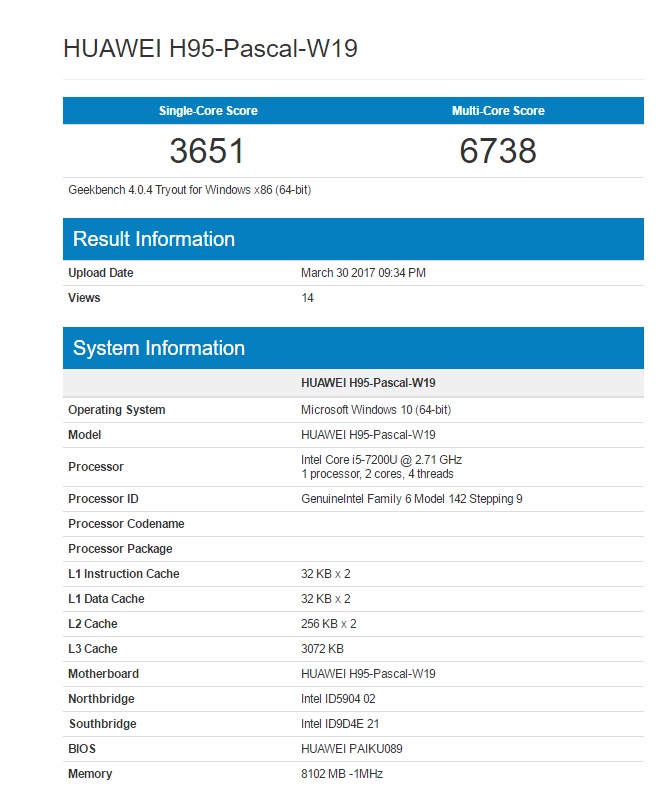Click the Views count of 14
This screenshot has width=672, height=799.
tap(308, 298)
